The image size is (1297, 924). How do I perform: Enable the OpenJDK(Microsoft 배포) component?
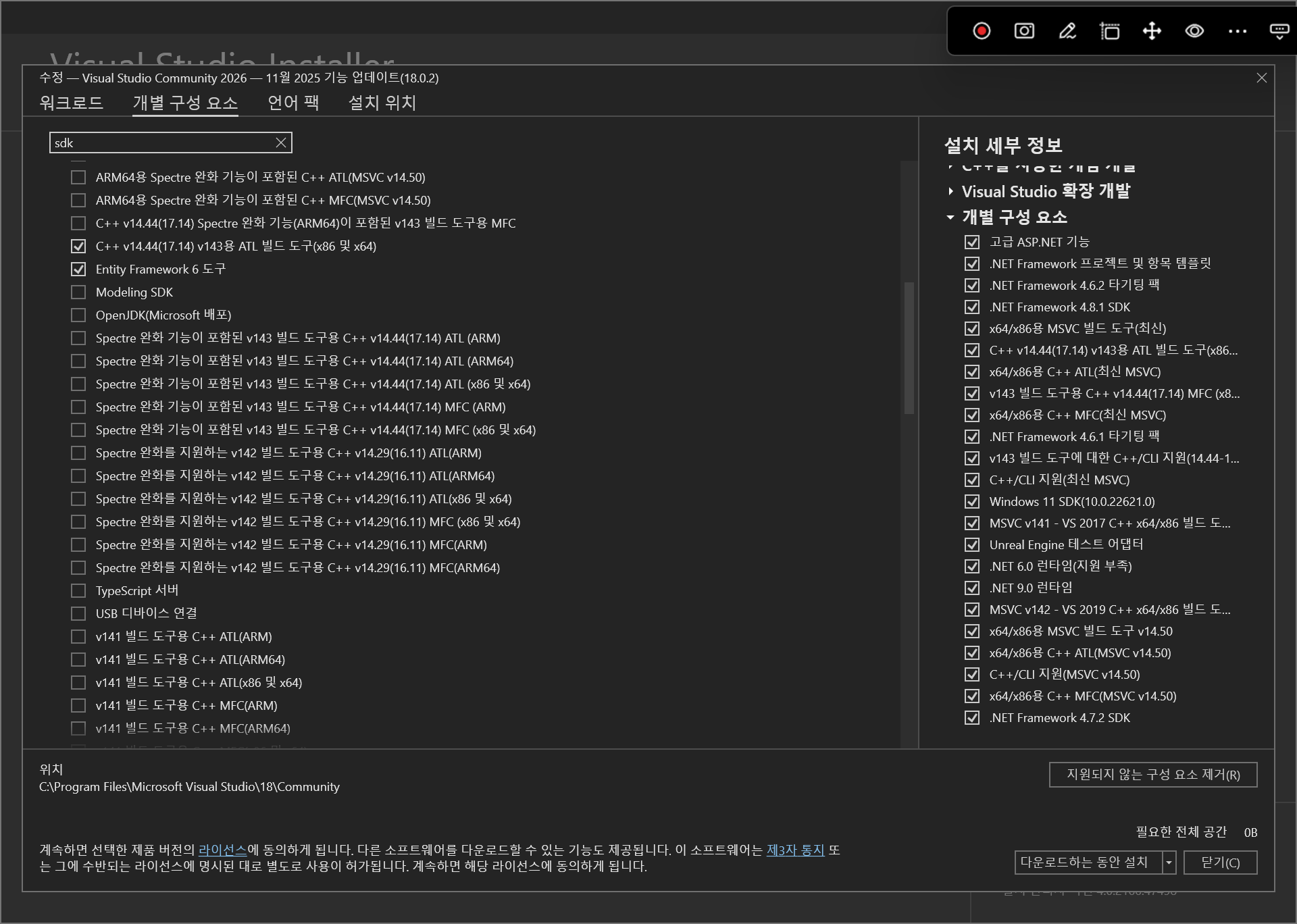click(x=78, y=315)
